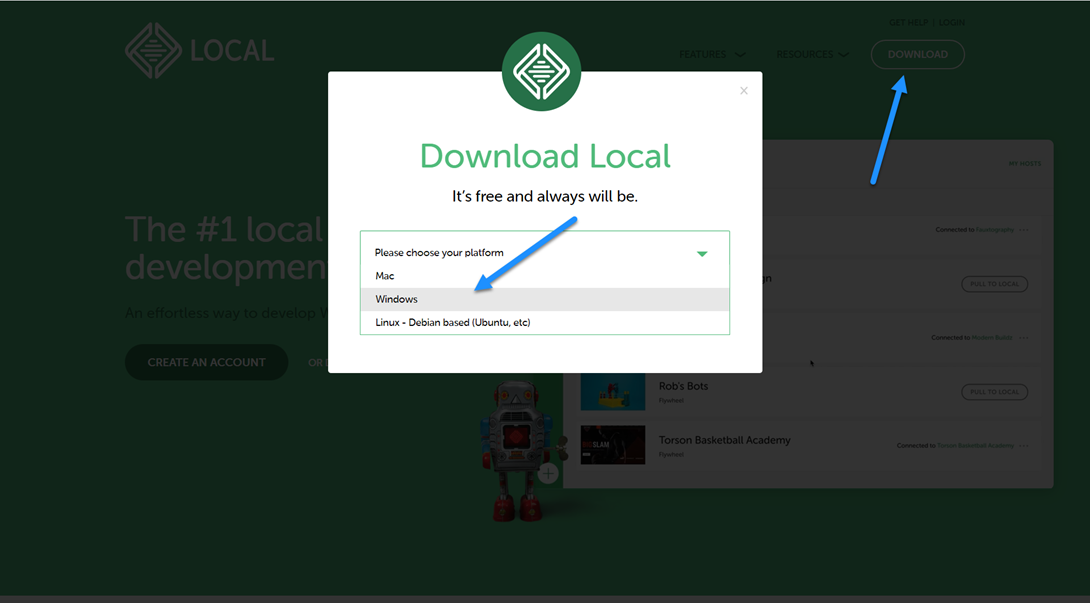
Task: Open the platform dropdown arrow
Action: 702,254
